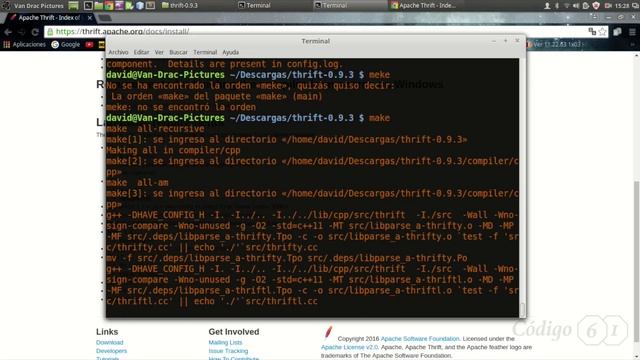Focus the Chrome address bar URL
This screenshot has height=360, width=640.
pyautogui.click(x=122, y=31)
